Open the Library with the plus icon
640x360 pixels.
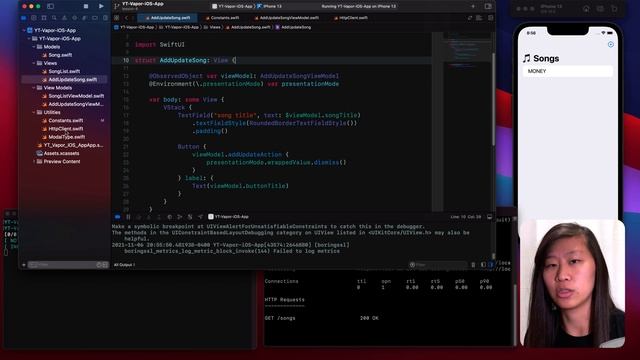click(x=473, y=6)
